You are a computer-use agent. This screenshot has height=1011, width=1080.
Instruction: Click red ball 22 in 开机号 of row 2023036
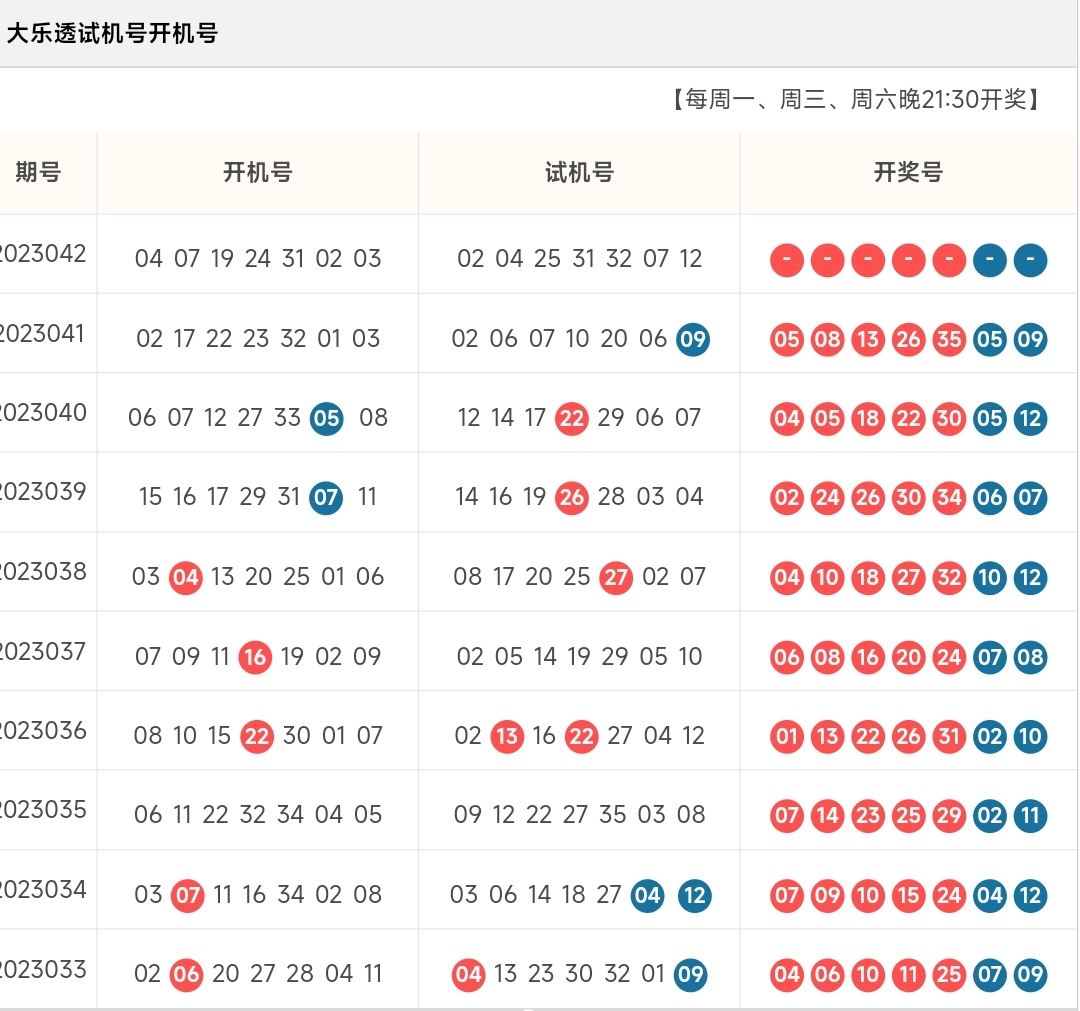pos(257,736)
